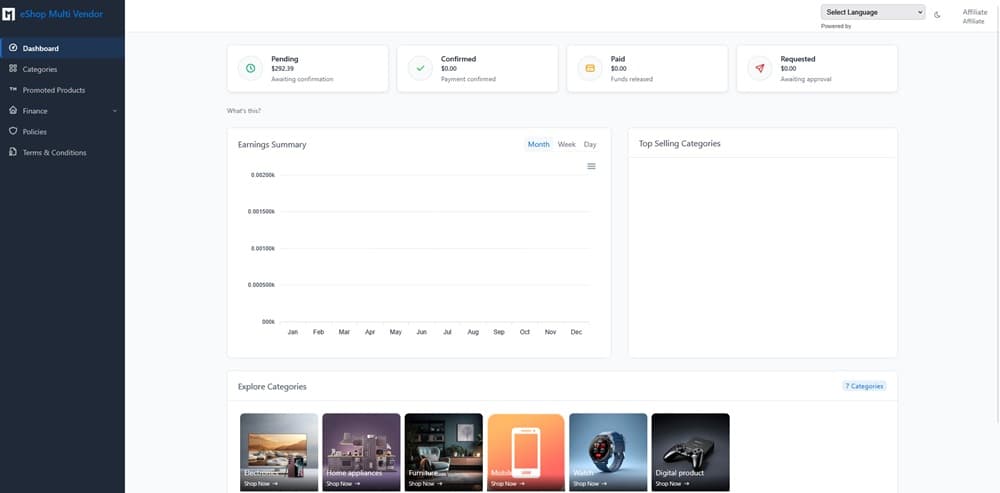Select the Month view in Earnings Summary

coord(538,144)
